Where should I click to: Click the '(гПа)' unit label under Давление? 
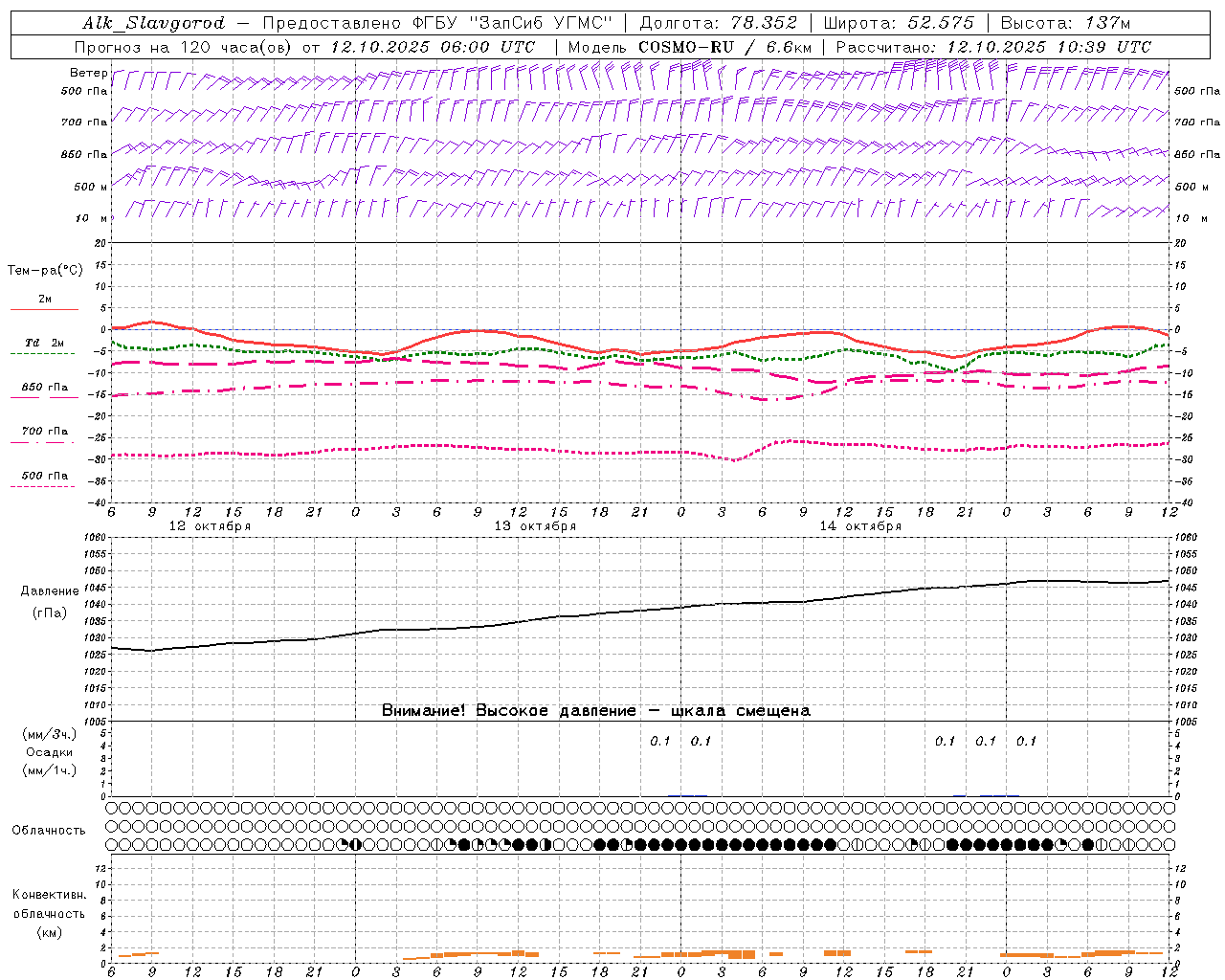[49, 612]
